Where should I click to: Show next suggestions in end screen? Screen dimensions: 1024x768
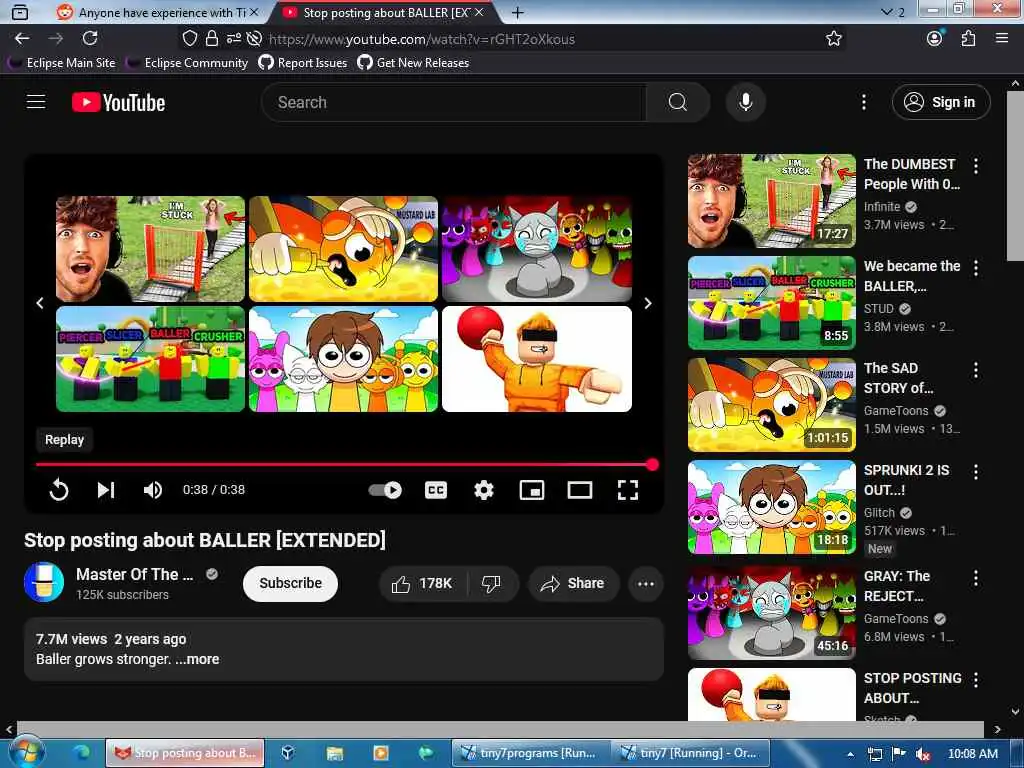click(648, 303)
